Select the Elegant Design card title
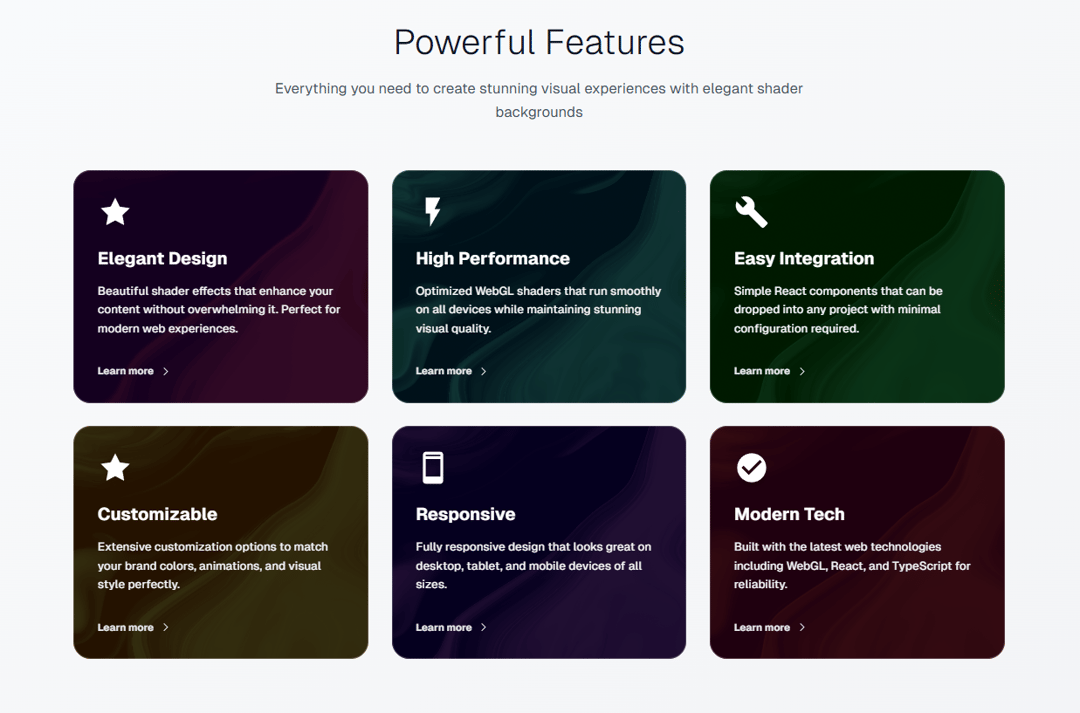 163,258
